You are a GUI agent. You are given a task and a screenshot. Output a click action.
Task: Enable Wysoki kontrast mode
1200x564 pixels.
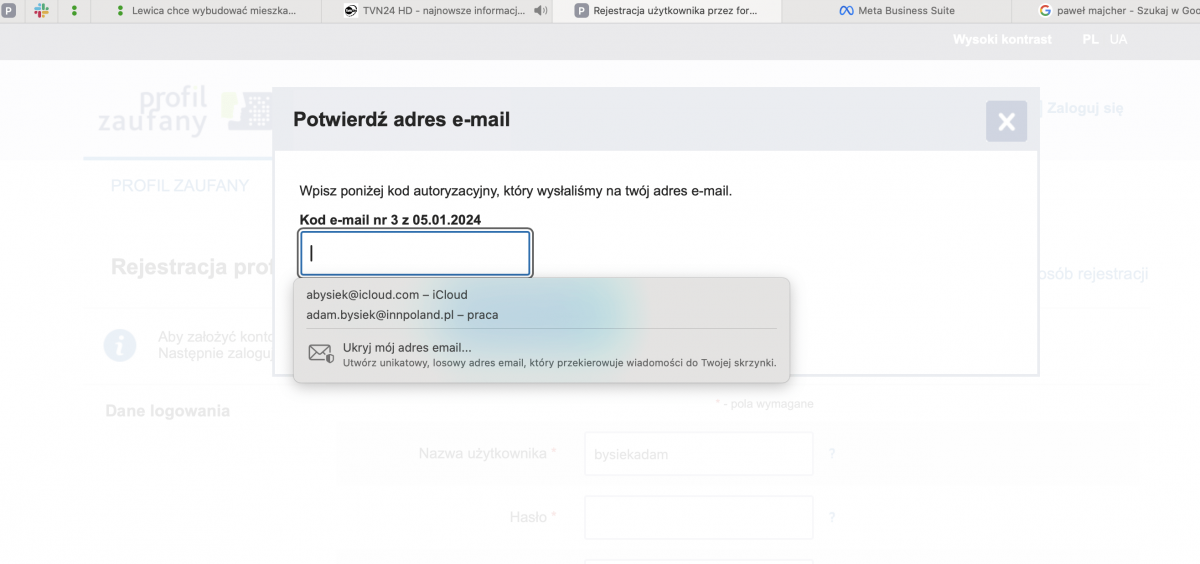[x=1002, y=39]
